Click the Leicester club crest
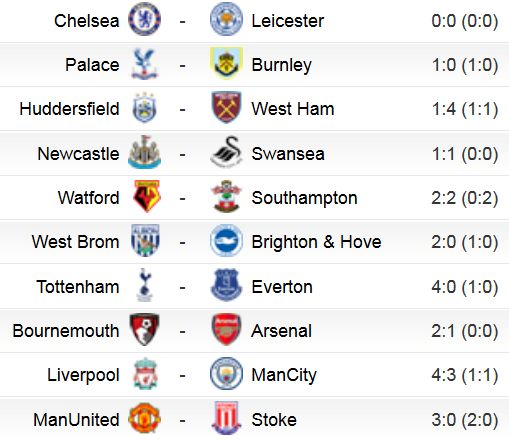The width and height of the screenshot is (509, 440). coord(226,19)
